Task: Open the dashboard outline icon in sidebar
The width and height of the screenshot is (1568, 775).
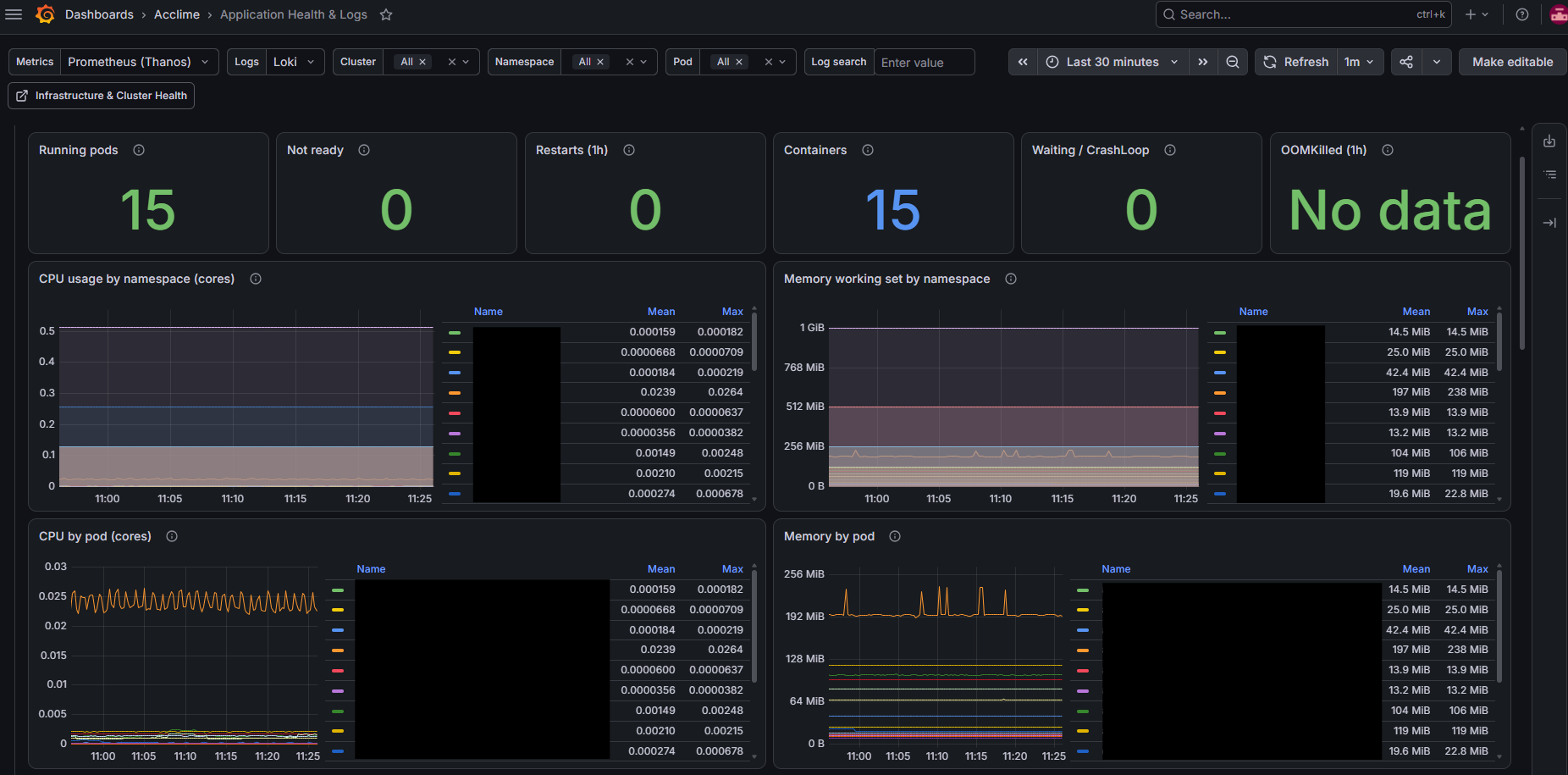Action: (1549, 174)
